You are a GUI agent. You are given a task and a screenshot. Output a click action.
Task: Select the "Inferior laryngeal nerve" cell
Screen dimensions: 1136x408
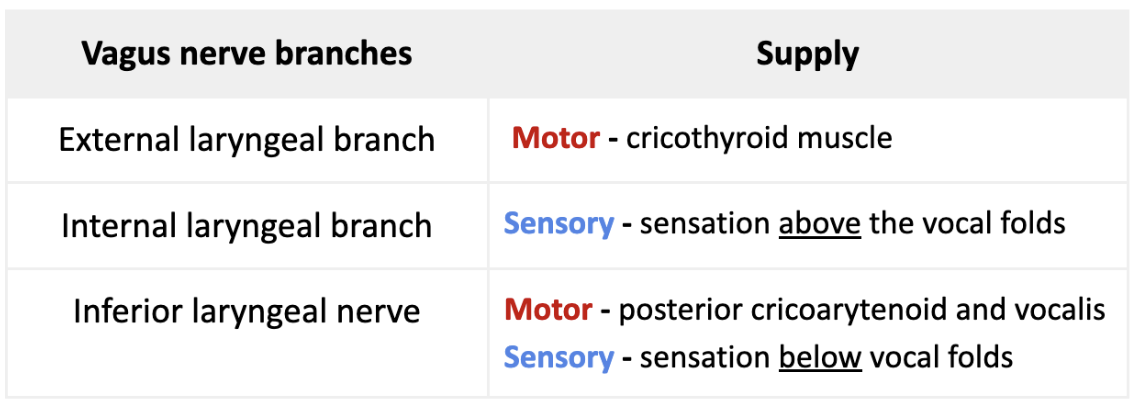coord(247,311)
